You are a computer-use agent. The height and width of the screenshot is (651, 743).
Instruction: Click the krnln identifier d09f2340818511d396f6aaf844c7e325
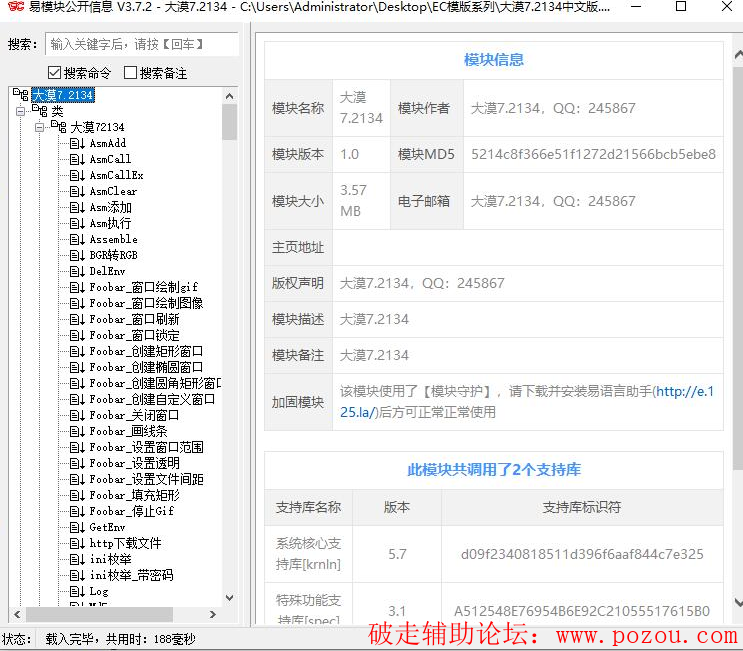pos(582,554)
